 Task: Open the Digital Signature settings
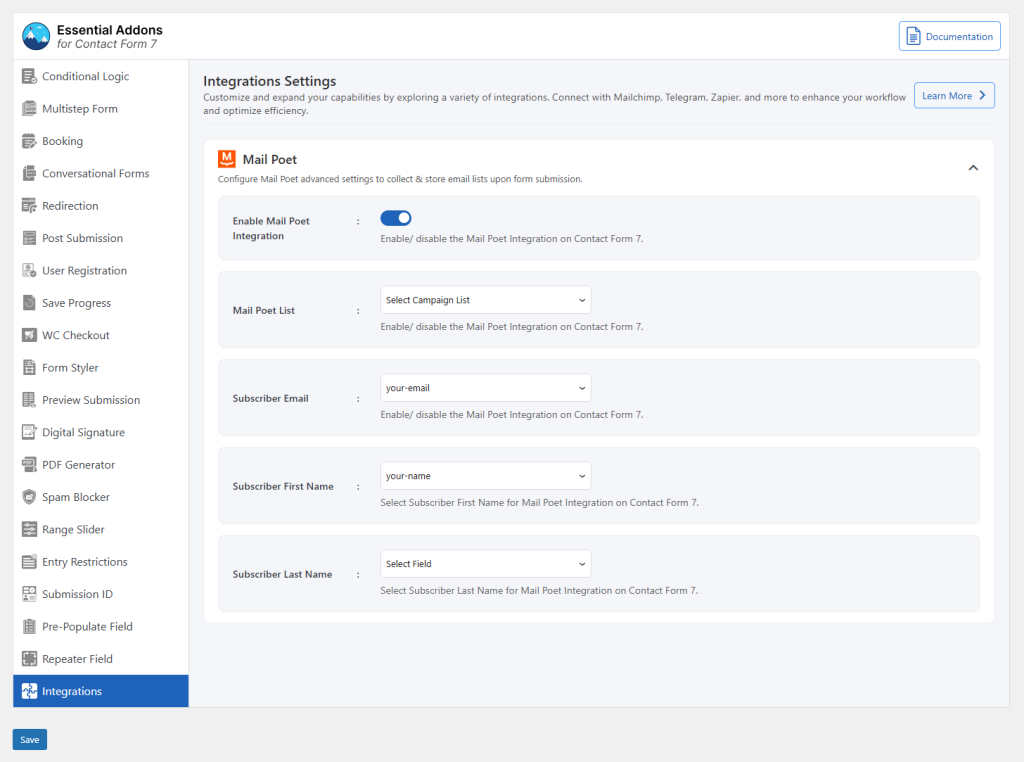[x=101, y=432]
